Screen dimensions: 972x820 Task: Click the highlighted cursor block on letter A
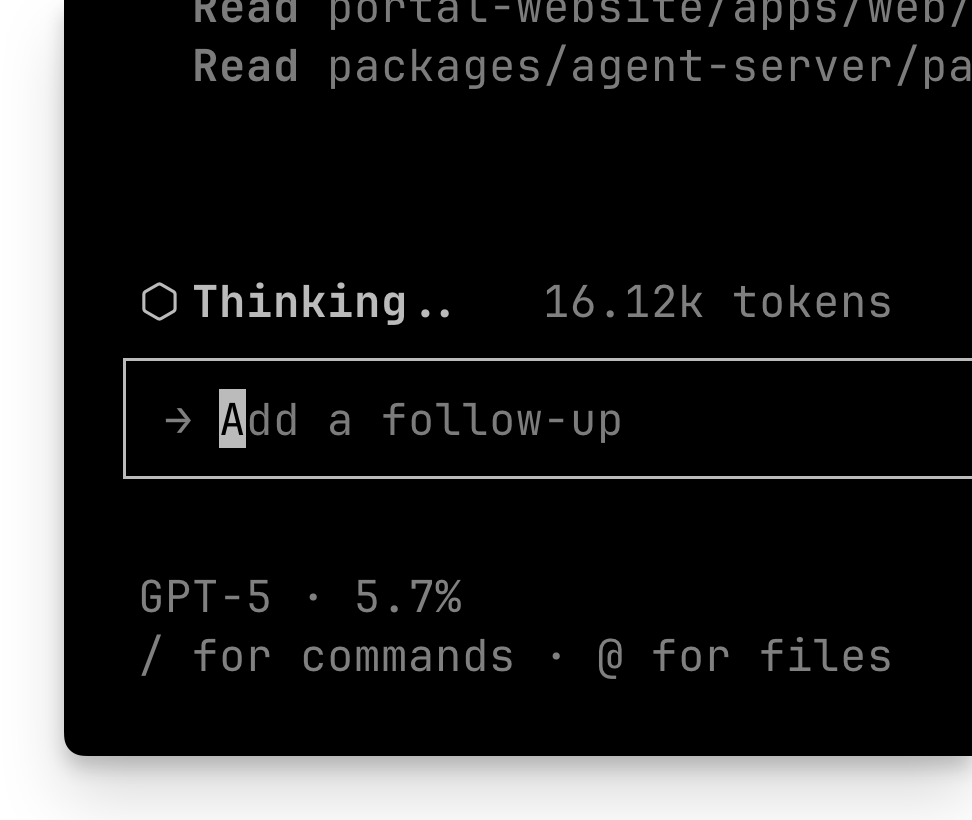[232, 418]
